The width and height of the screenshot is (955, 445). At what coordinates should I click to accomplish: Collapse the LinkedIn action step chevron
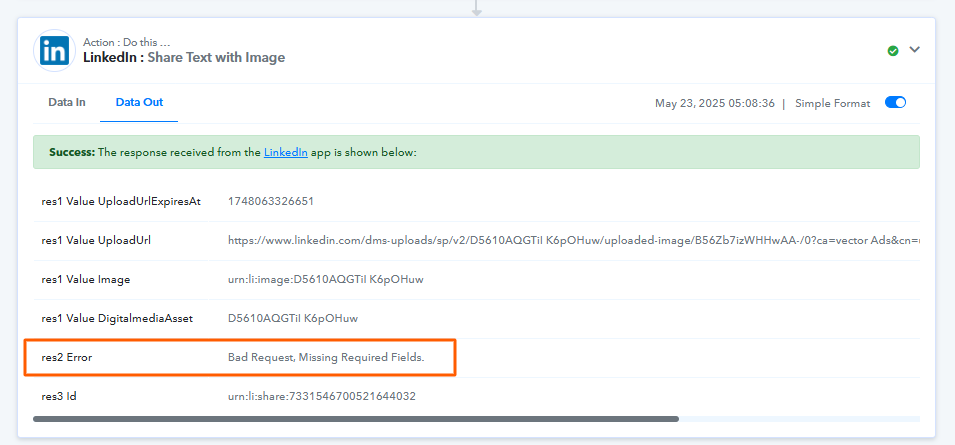[914, 50]
